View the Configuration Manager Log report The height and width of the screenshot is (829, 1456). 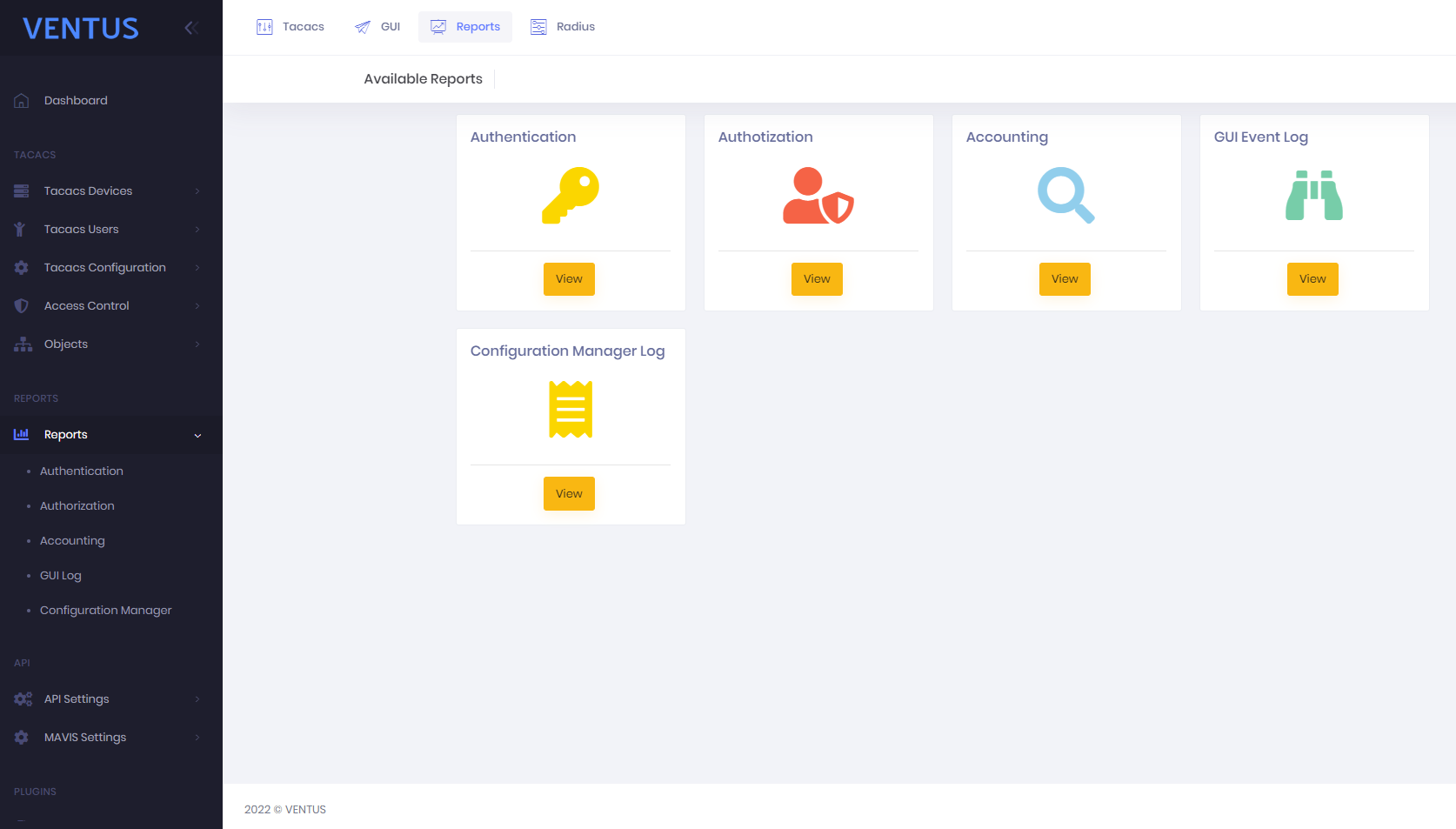(x=569, y=493)
